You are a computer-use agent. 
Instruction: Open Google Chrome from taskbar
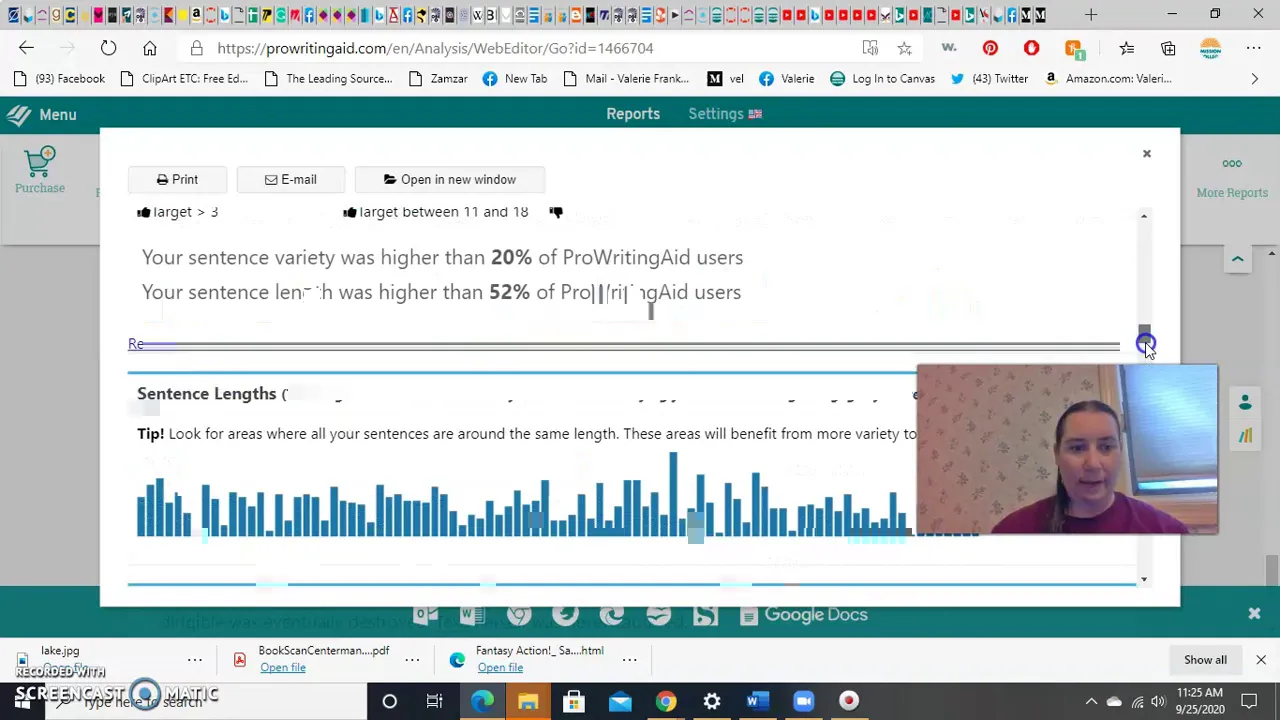(x=666, y=701)
